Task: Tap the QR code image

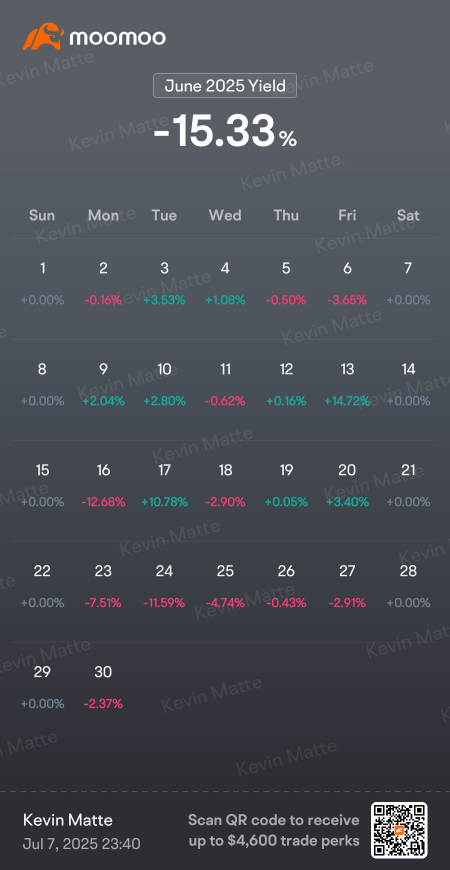Action: pos(399,830)
